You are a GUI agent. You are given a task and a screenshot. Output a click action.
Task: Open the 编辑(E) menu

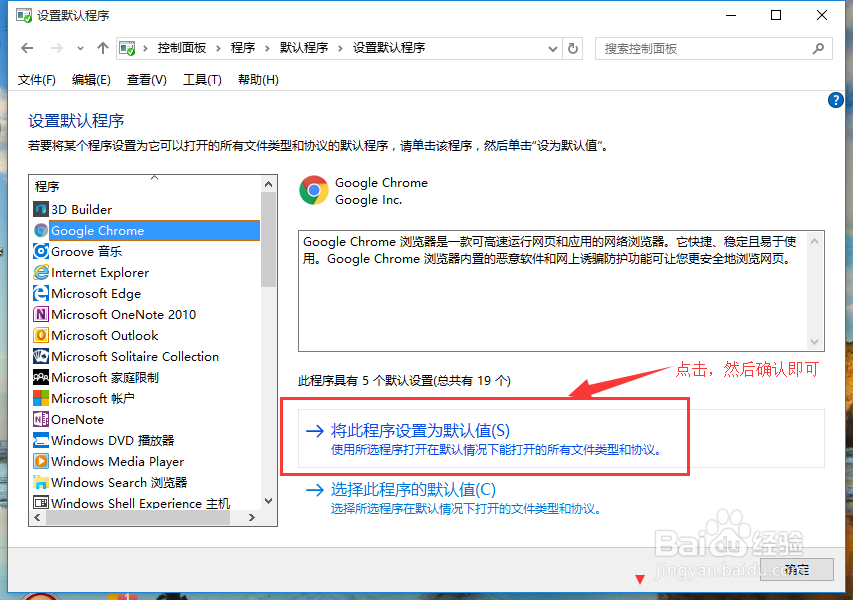pyautogui.click(x=91, y=80)
